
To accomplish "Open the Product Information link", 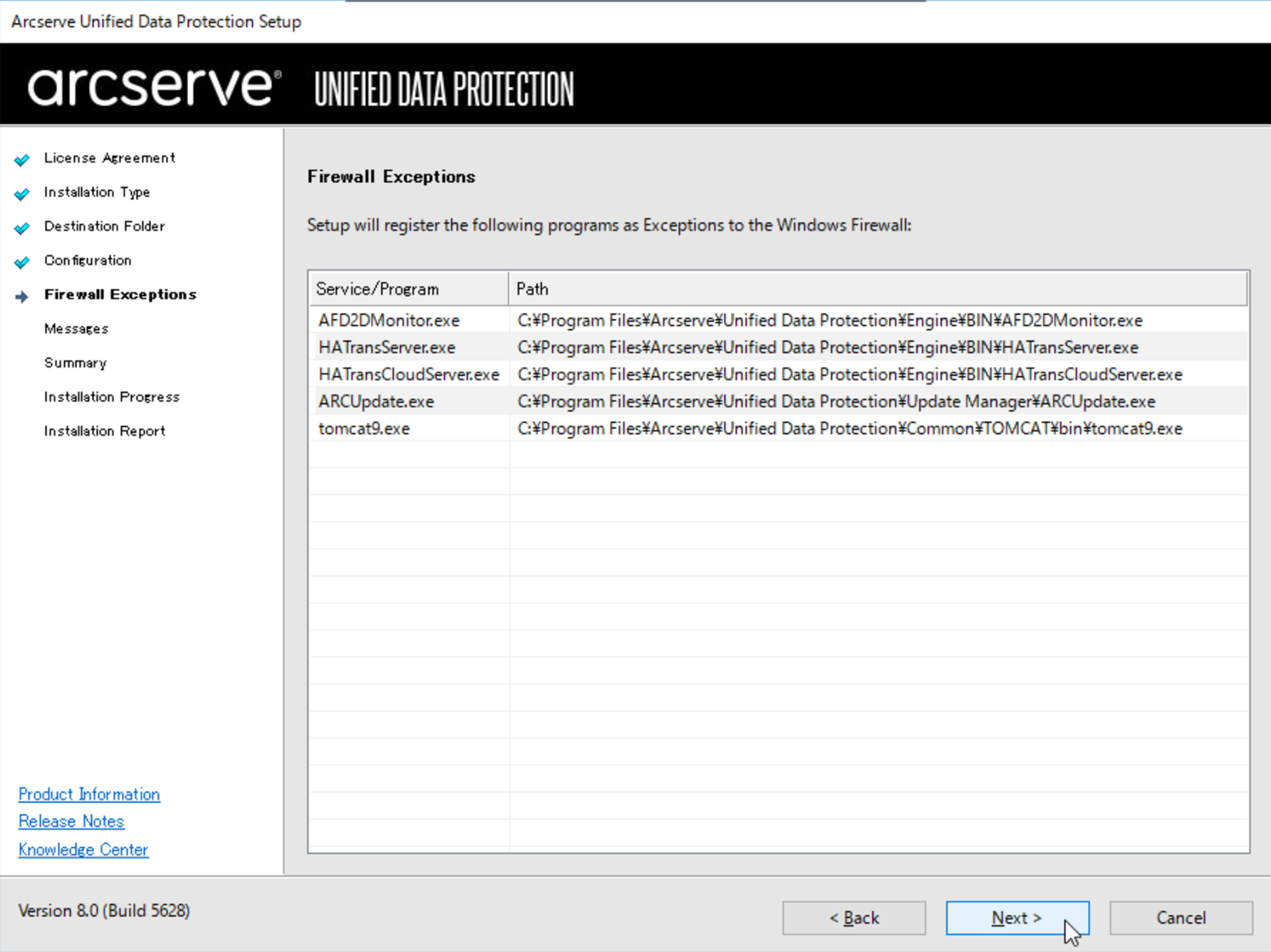I will [x=89, y=794].
